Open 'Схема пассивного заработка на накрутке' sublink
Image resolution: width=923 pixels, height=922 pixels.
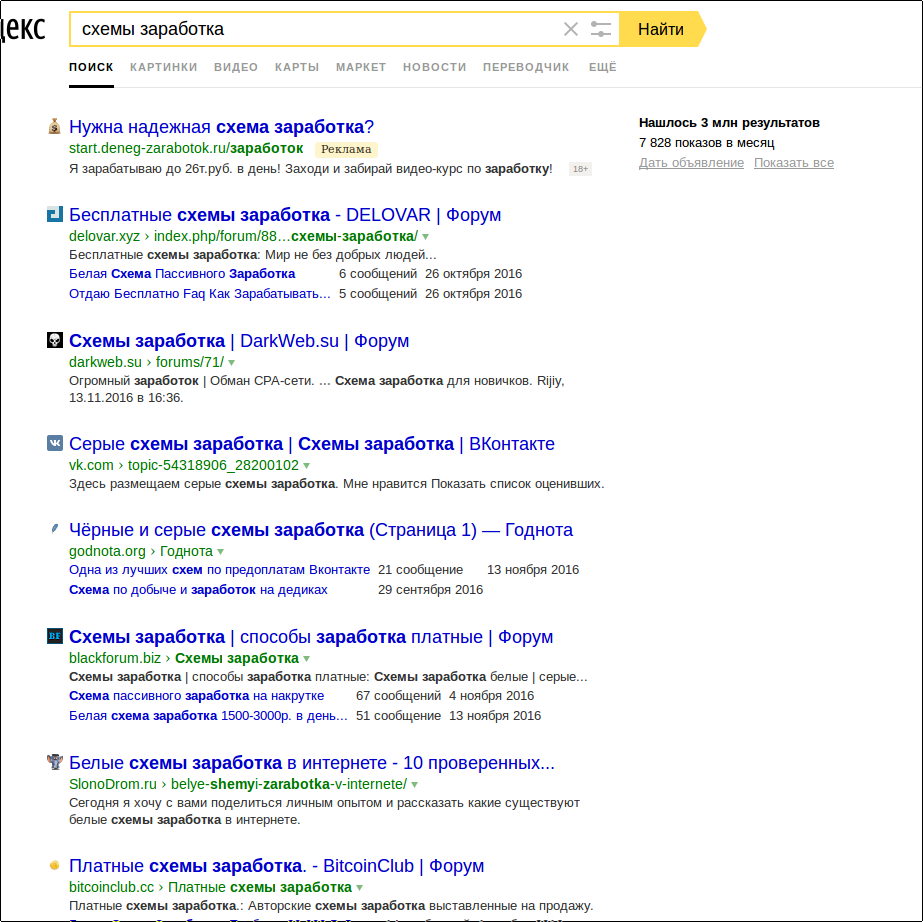click(197, 696)
